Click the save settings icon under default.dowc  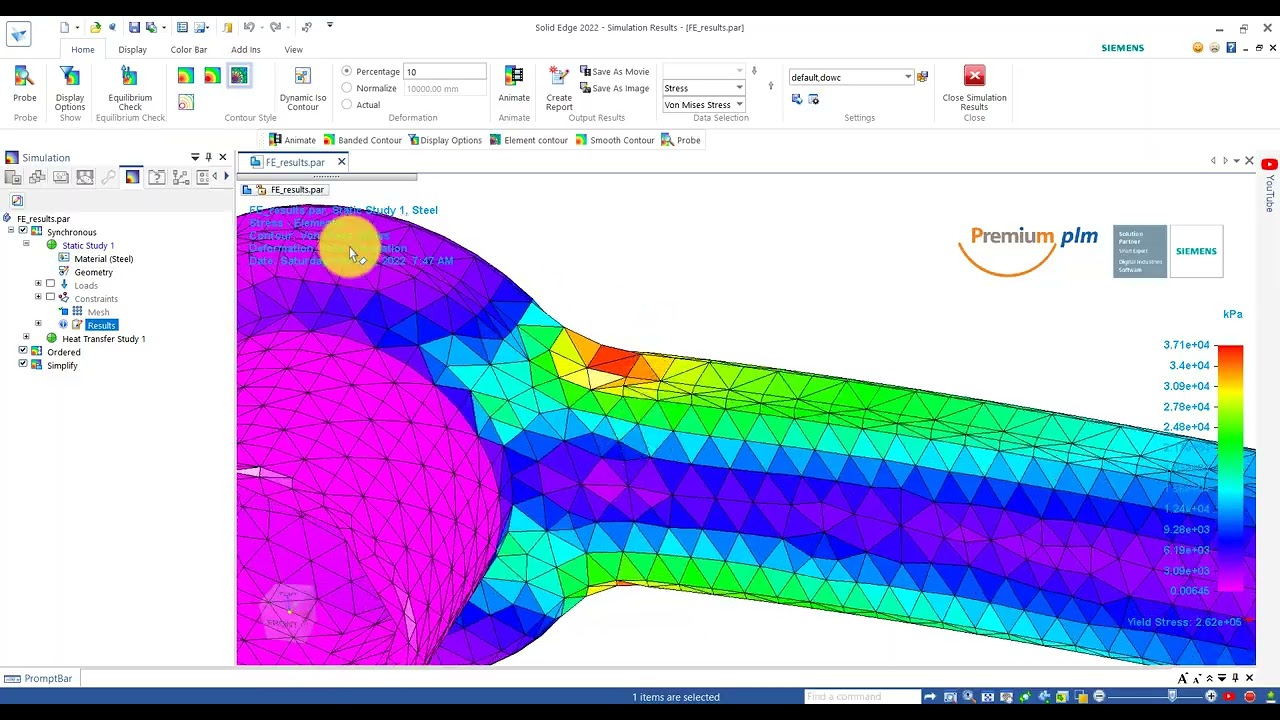point(797,99)
